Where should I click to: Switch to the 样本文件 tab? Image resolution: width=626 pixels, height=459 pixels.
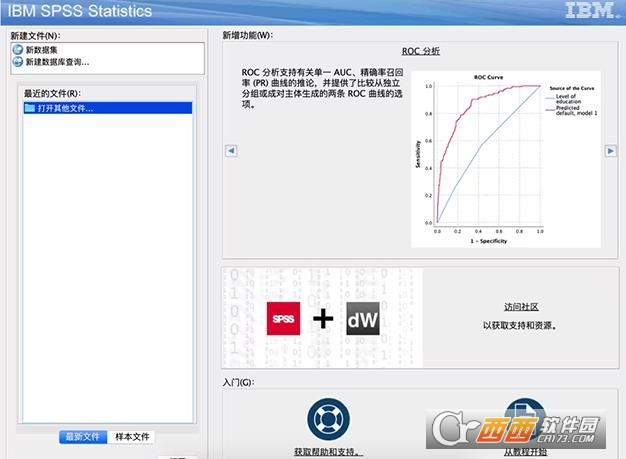(x=132, y=437)
